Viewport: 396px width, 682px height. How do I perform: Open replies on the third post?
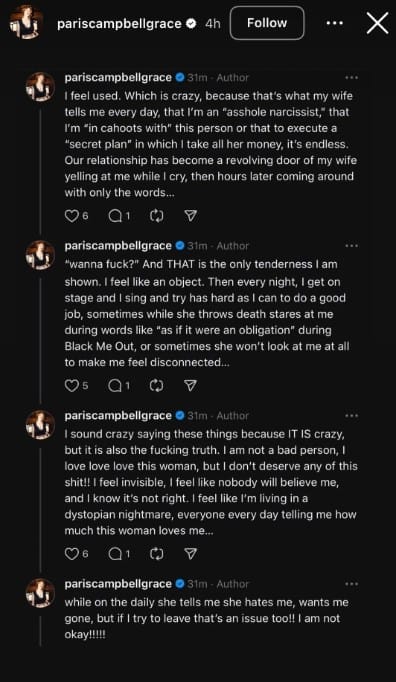tap(115, 554)
